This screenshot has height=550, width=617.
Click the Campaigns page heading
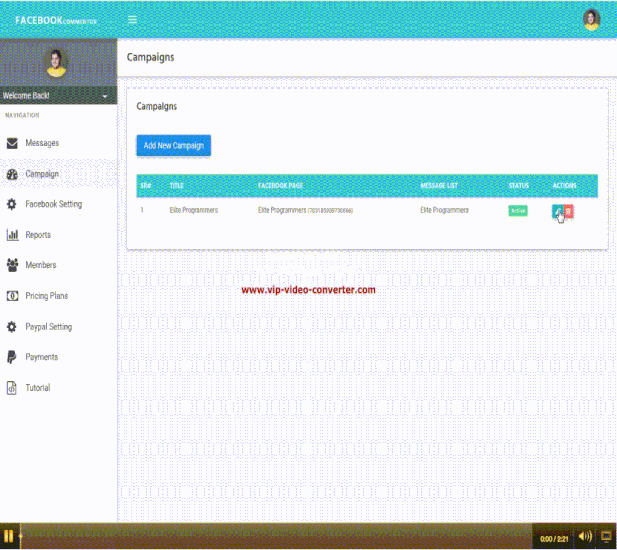150,57
